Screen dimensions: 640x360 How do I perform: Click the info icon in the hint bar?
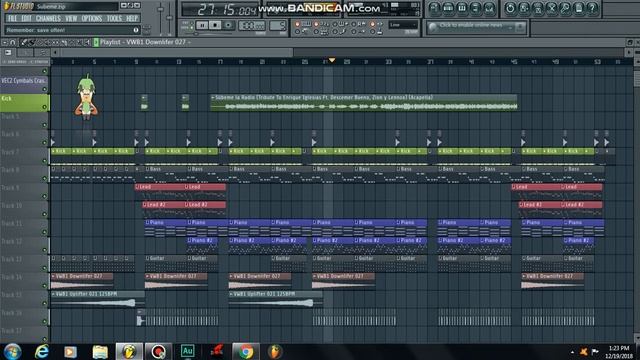(136, 30)
